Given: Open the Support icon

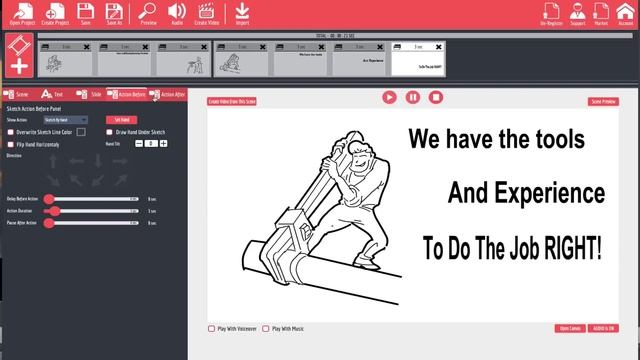Looking at the screenshot, I should (578, 14).
